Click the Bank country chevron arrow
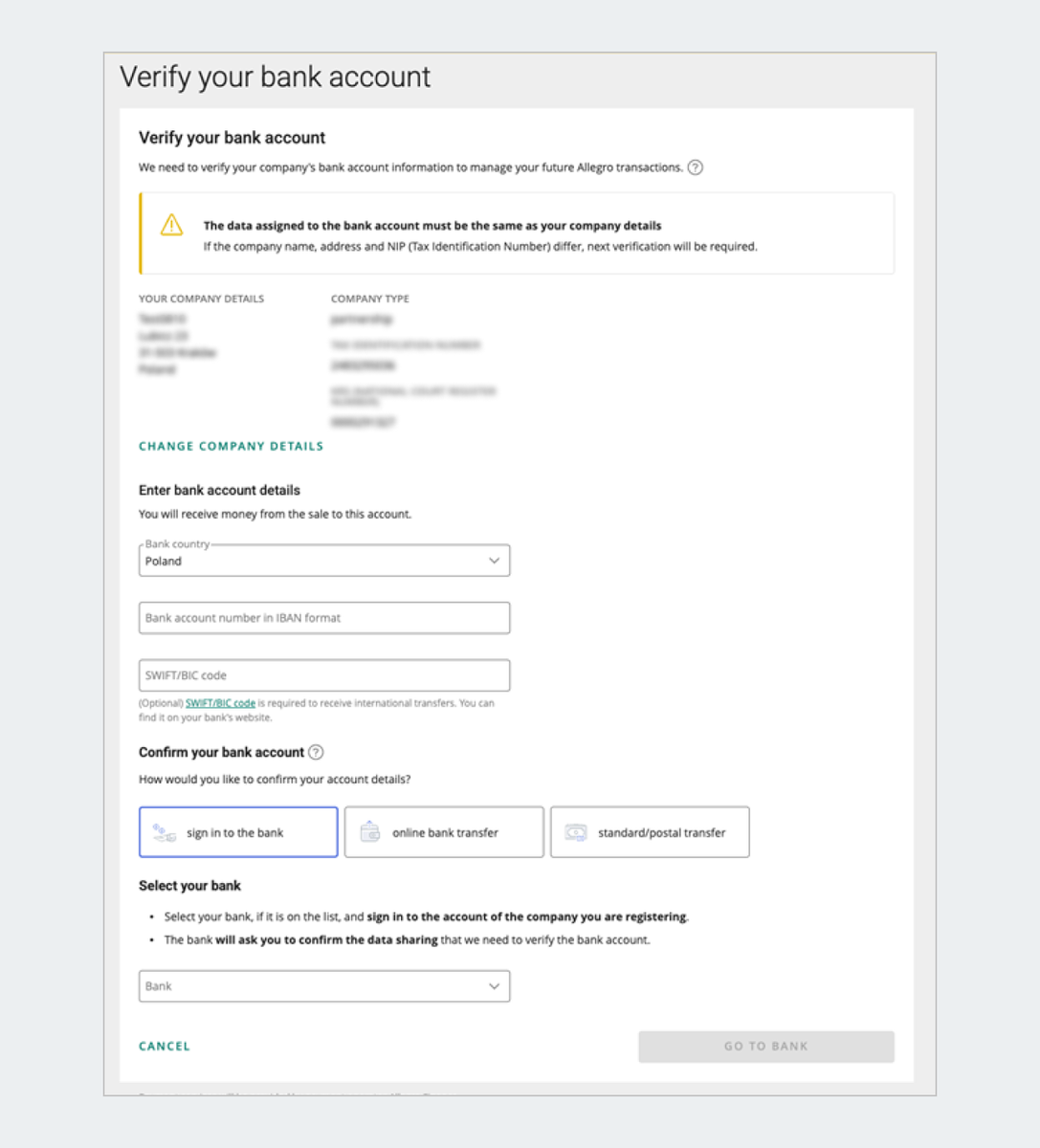The width and height of the screenshot is (1040, 1148). (494, 561)
